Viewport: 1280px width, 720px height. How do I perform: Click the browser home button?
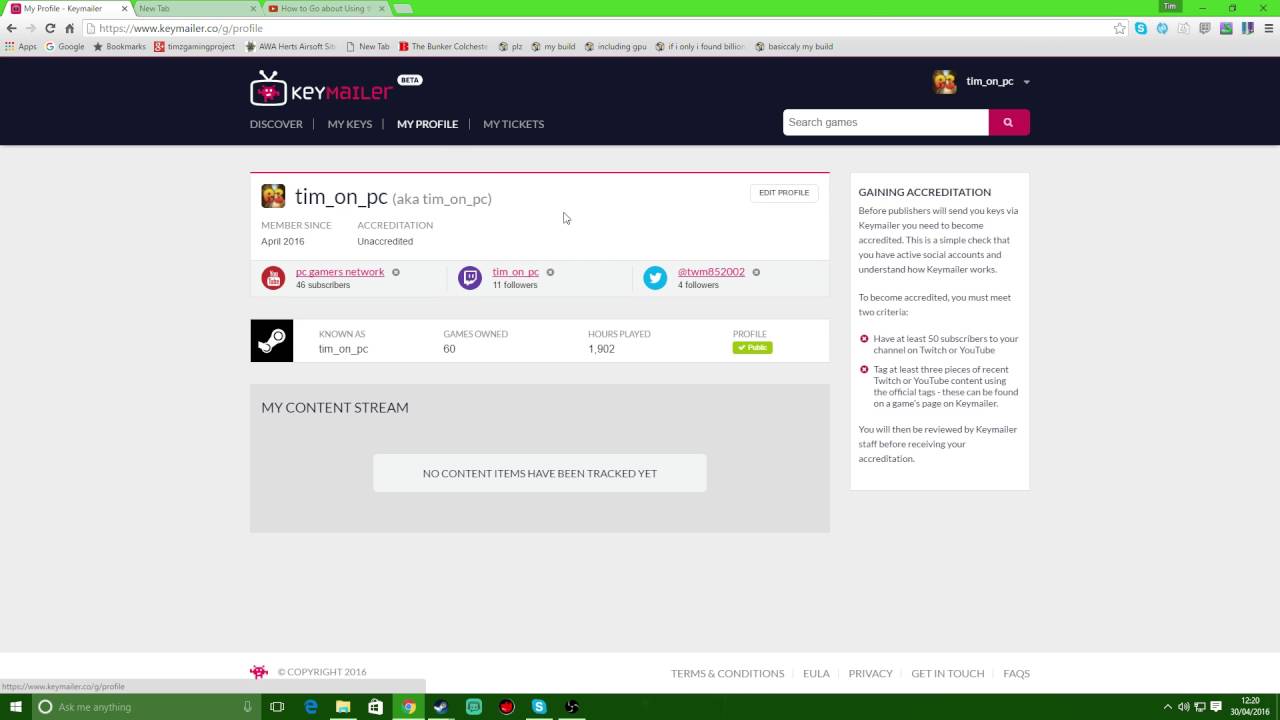69,28
